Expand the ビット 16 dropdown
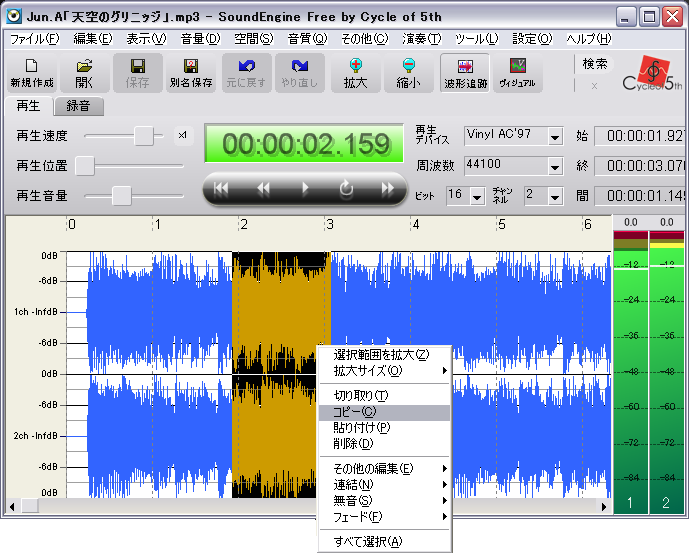The height and width of the screenshot is (553, 689). pyautogui.click(x=477, y=196)
